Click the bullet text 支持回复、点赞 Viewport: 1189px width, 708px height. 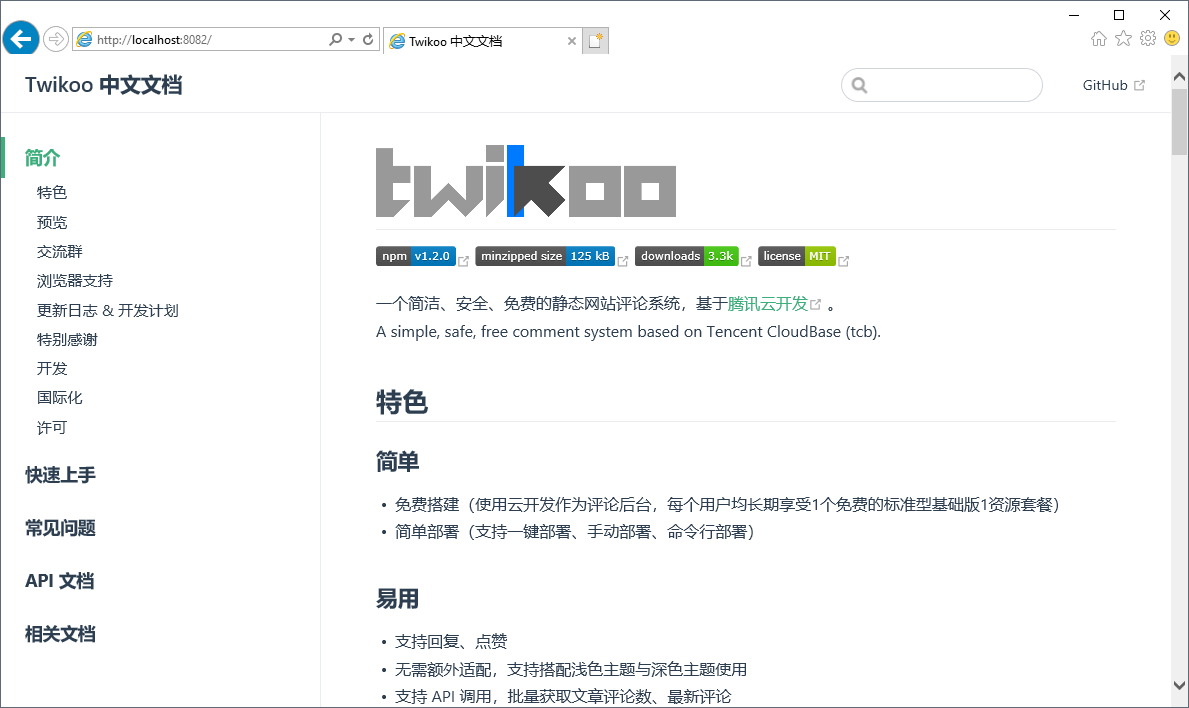[x=450, y=642]
